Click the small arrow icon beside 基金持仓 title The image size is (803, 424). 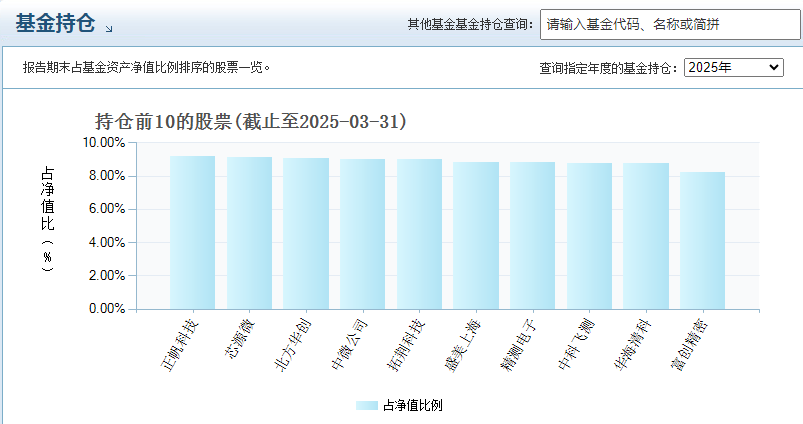click(x=109, y=29)
